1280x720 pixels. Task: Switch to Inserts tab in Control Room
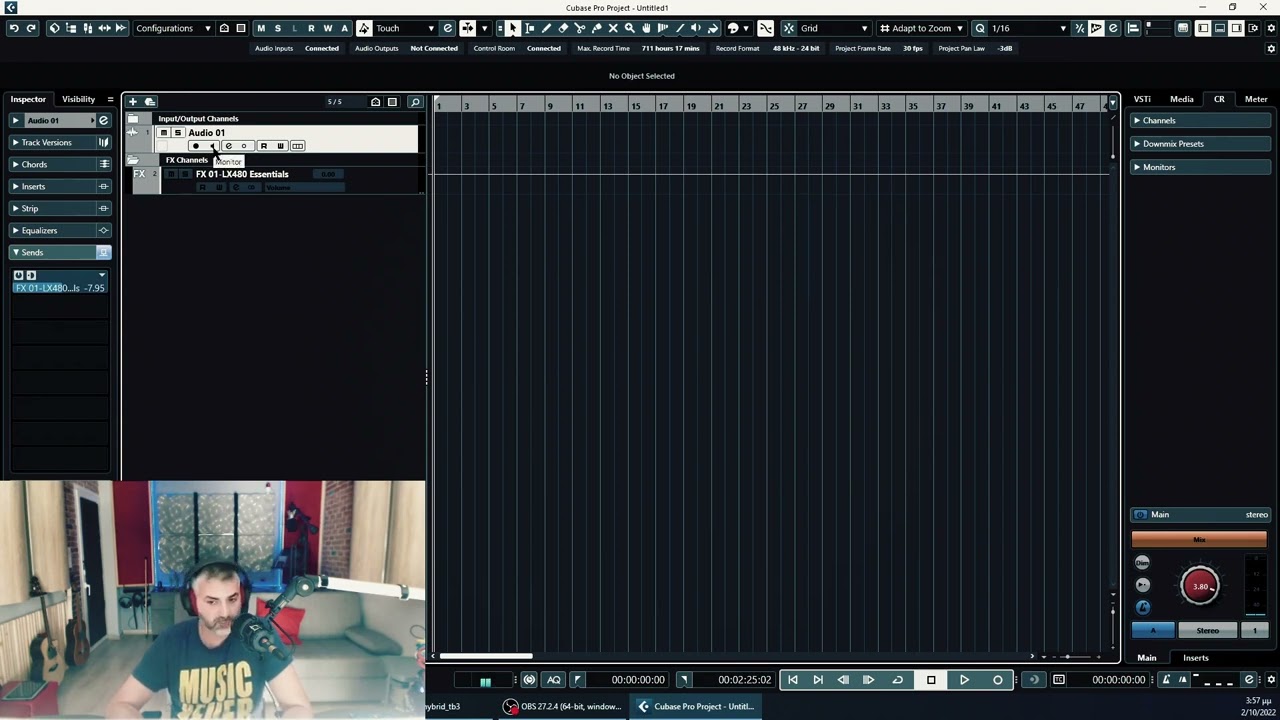coord(1196,658)
